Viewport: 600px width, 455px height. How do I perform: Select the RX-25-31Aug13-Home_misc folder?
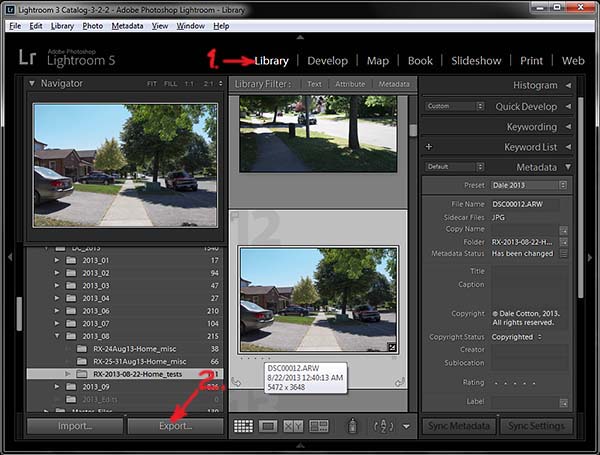(140, 362)
